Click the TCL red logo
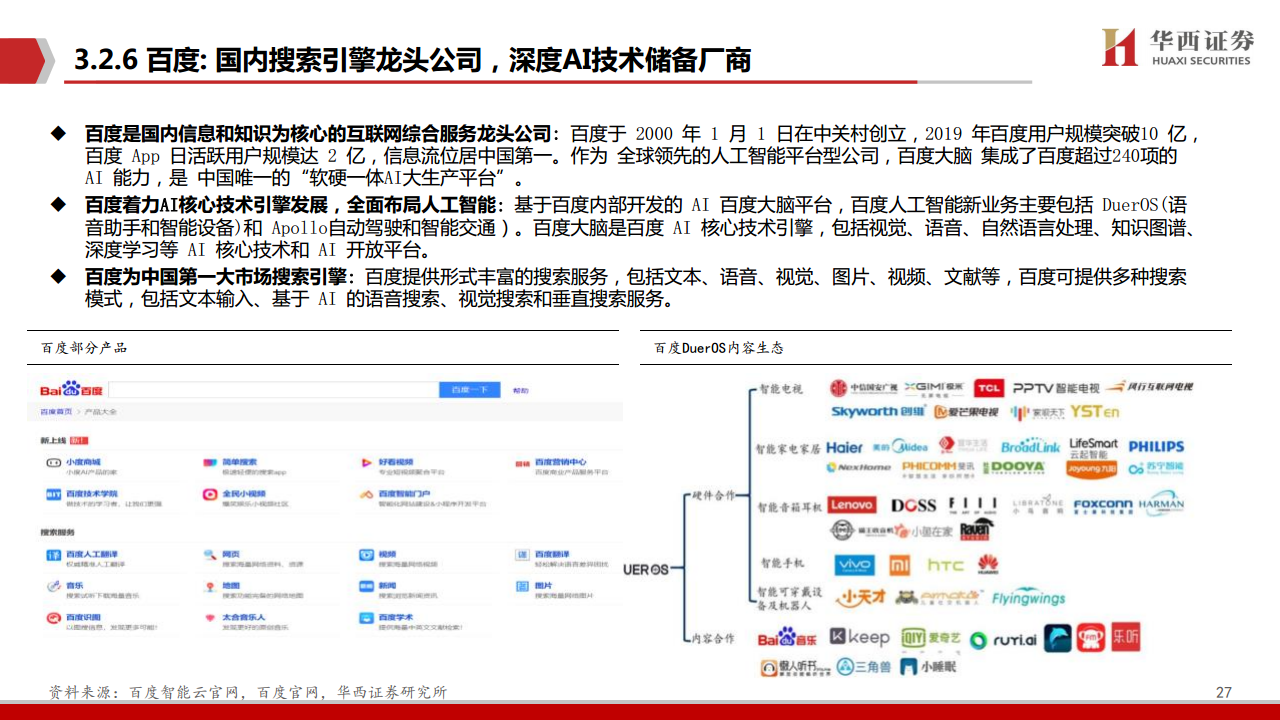 [988, 388]
